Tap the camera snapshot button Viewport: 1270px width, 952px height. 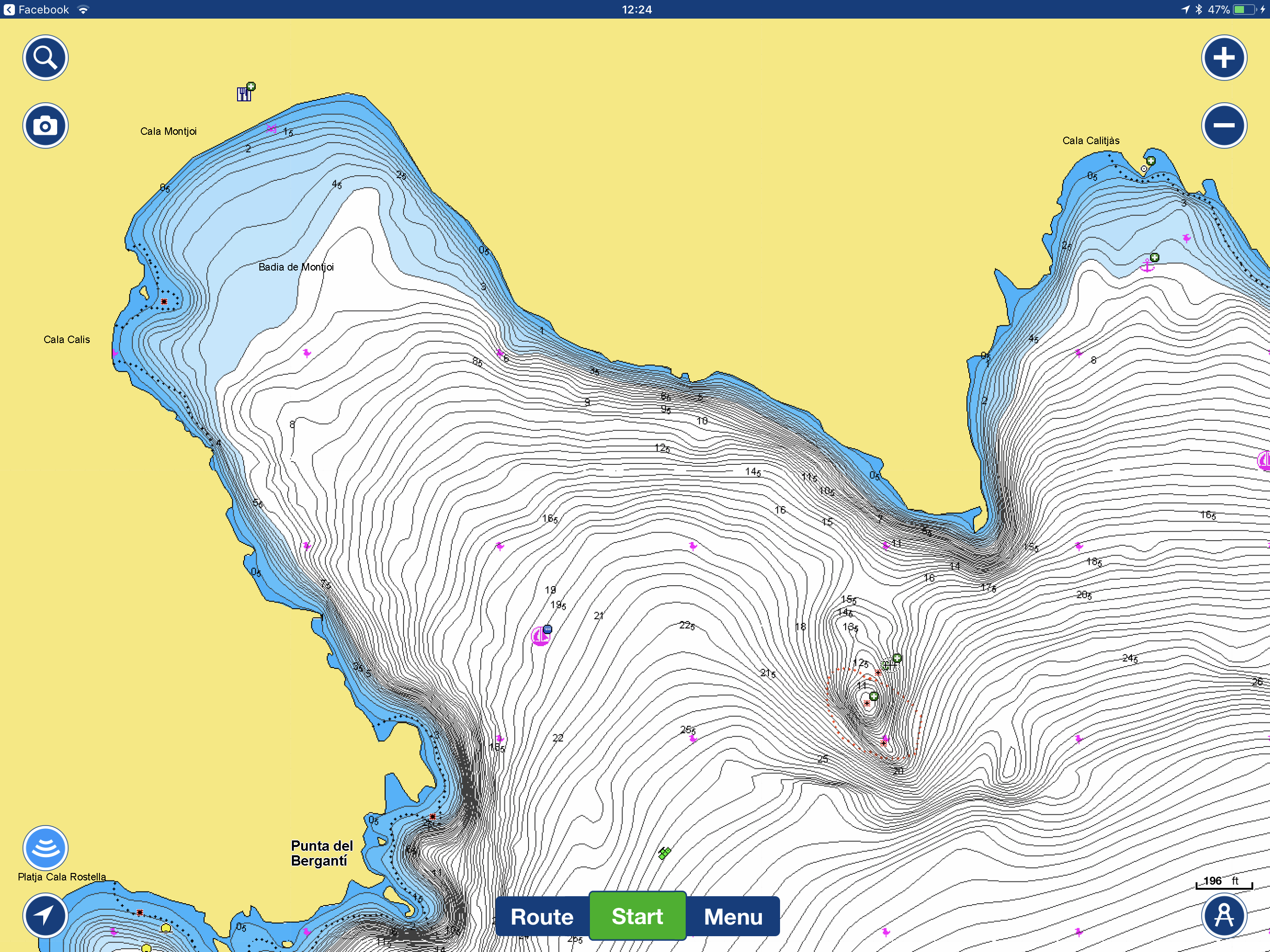46,126
